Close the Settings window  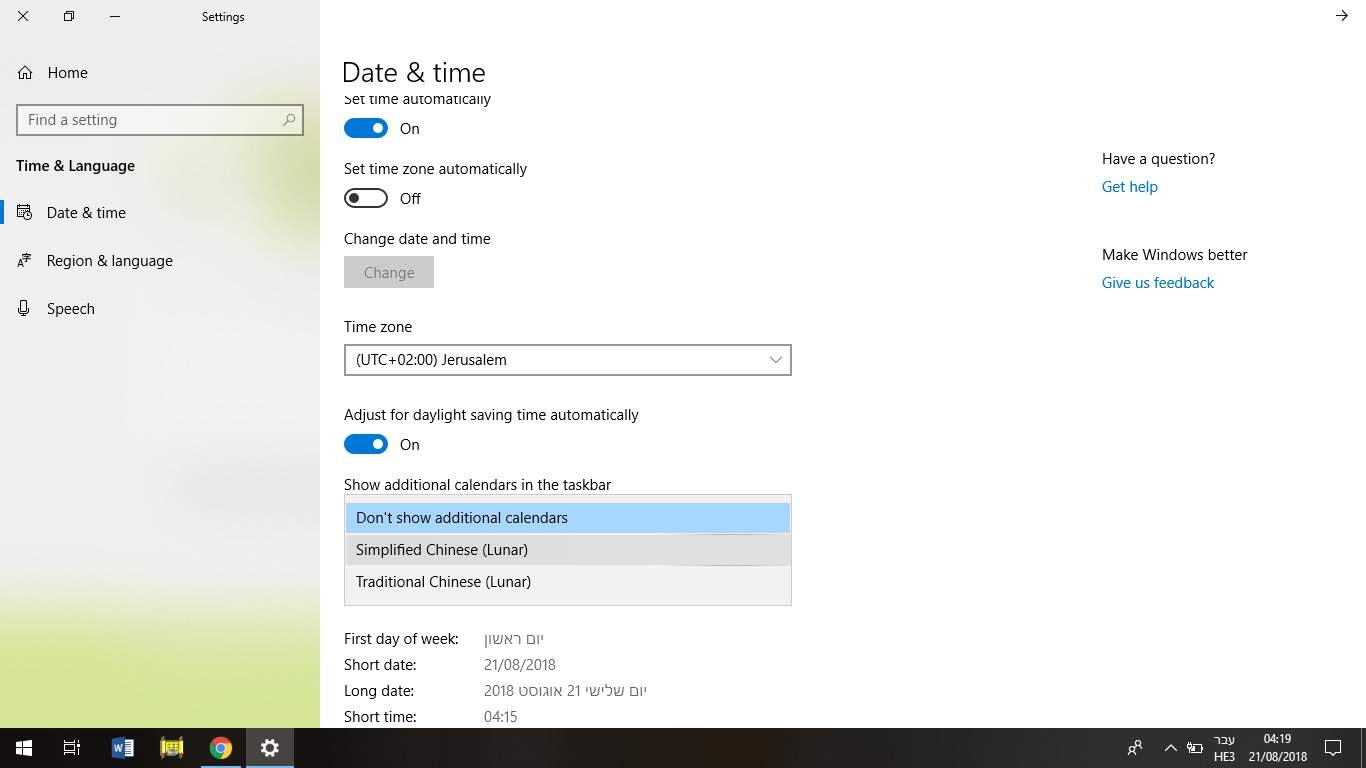pyautogui.click(x=23, y=16)
